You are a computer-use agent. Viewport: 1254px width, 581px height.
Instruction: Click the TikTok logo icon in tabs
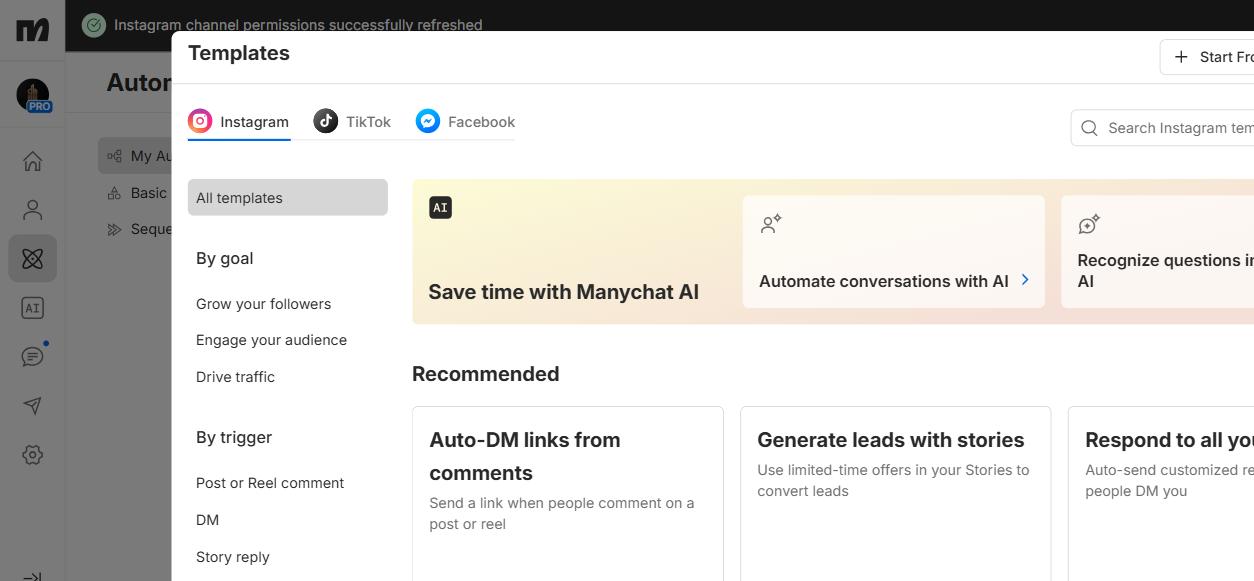point(326,121)
